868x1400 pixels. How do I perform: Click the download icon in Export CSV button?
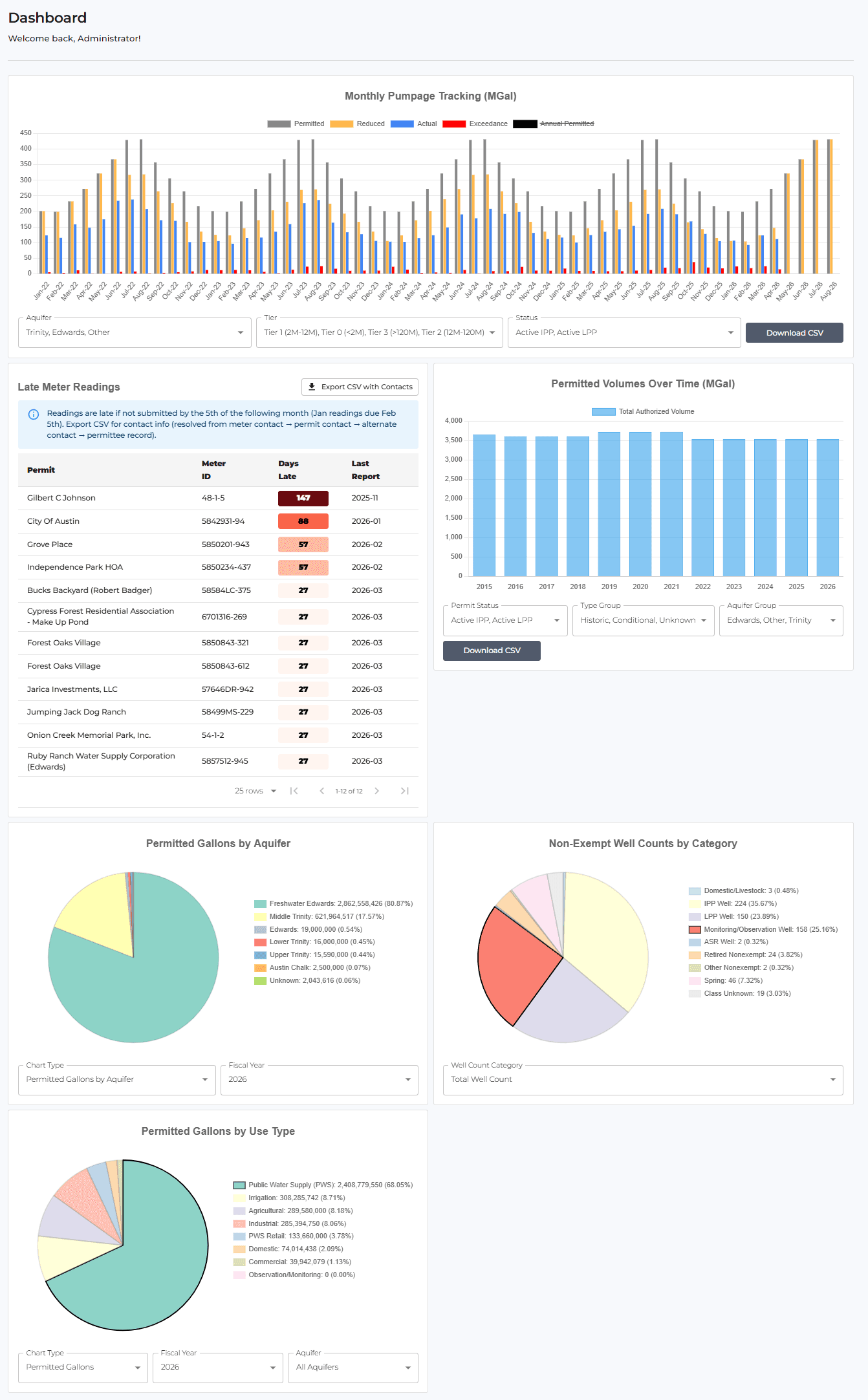coord(312,387)
